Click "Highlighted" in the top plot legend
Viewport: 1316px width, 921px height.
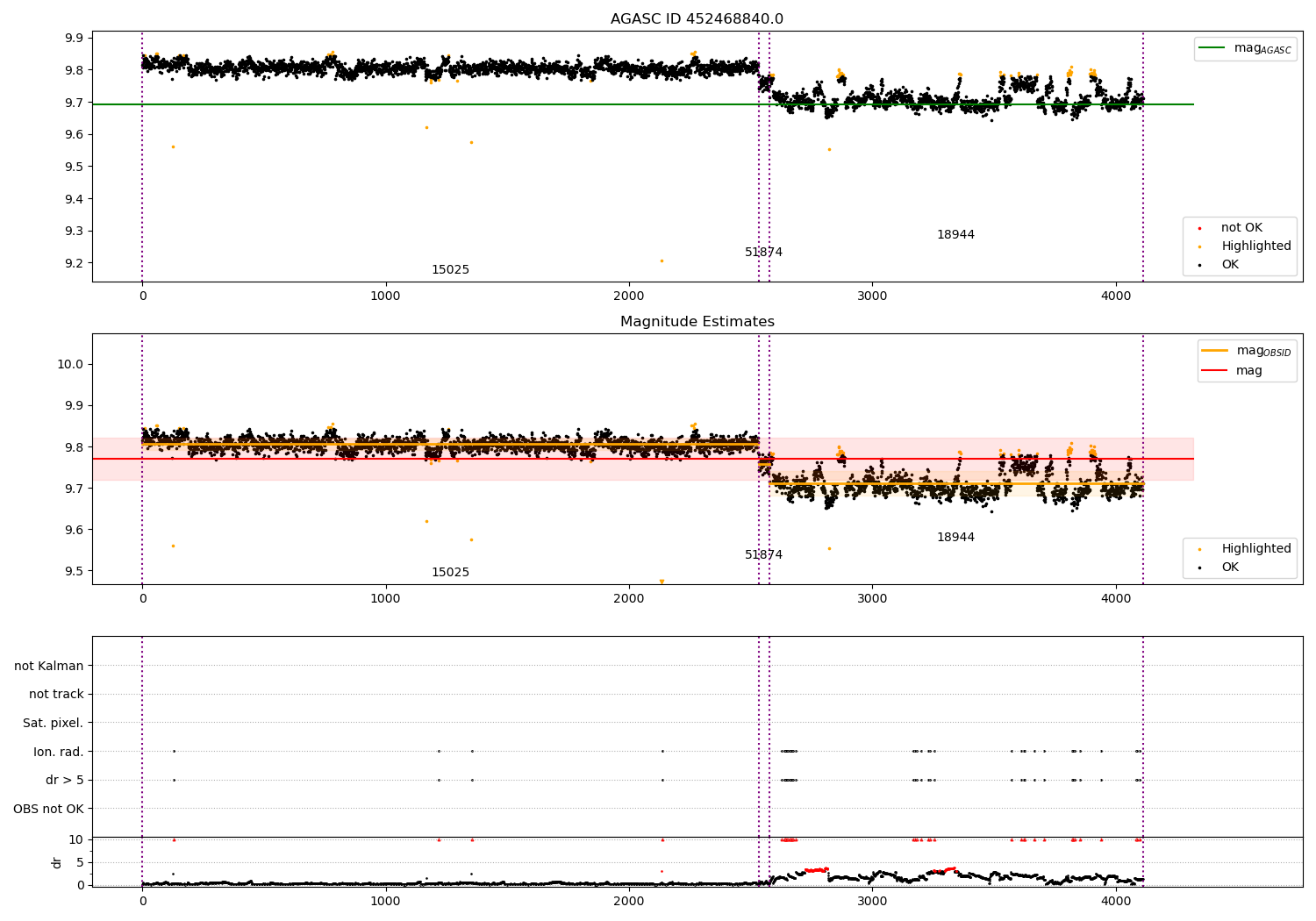pos(1255,246)
